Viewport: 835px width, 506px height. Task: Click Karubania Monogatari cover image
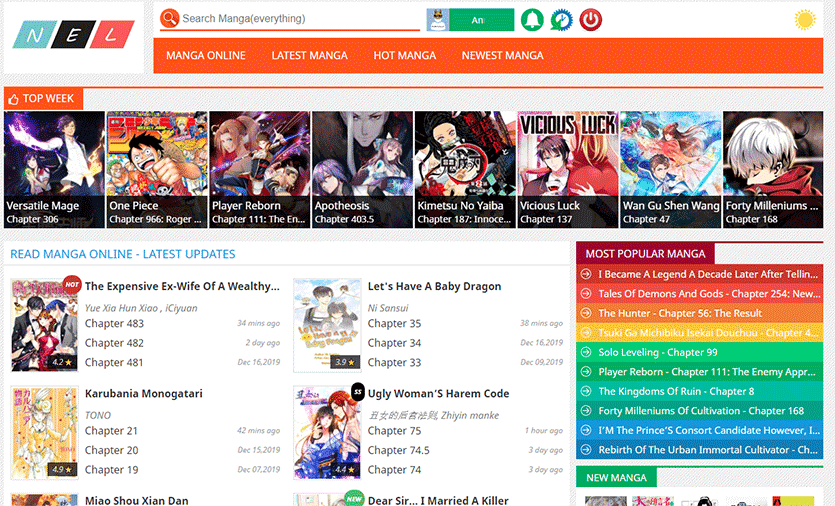pos(44,432)
